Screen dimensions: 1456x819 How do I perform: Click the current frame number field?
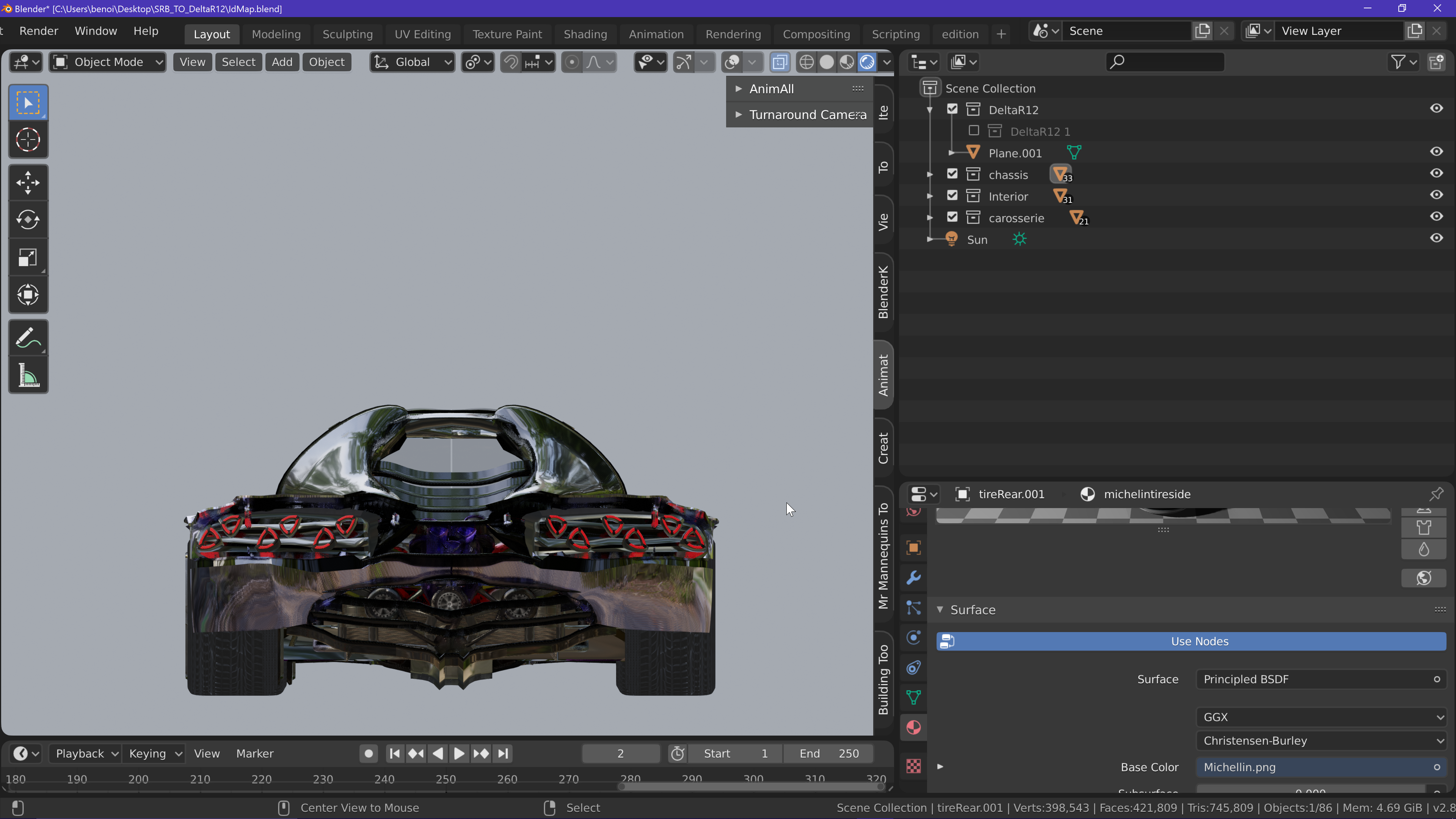pos(620,753)
